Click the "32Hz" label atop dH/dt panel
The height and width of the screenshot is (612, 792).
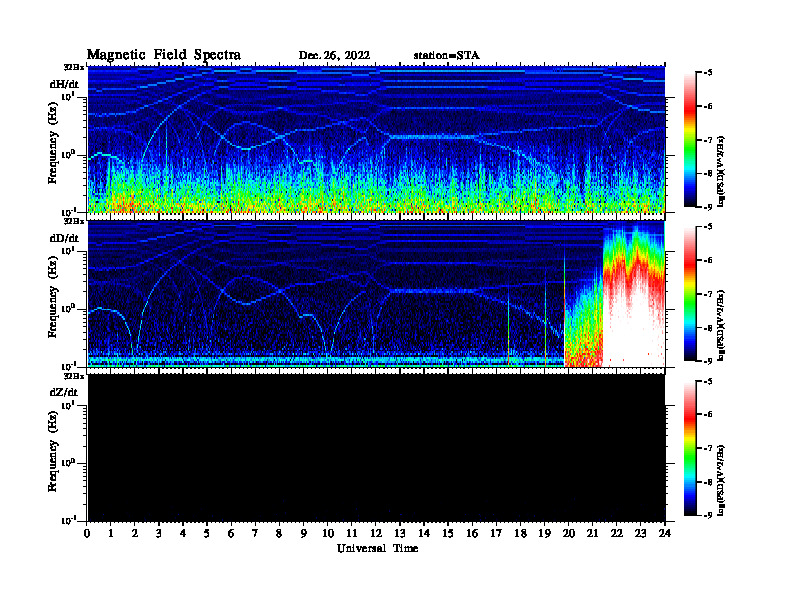(74, 67)
